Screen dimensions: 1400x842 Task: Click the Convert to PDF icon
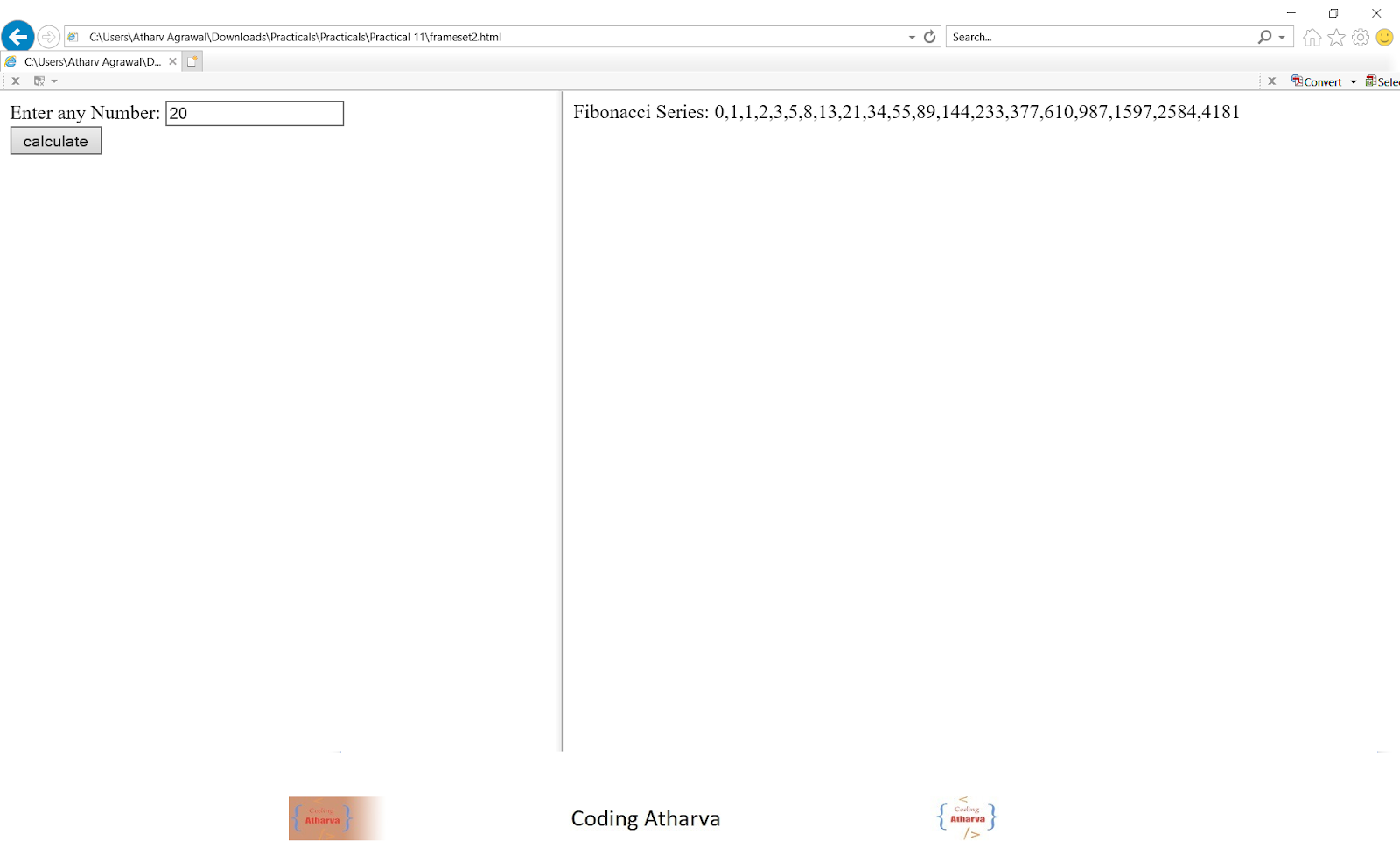click(1298, 81)
